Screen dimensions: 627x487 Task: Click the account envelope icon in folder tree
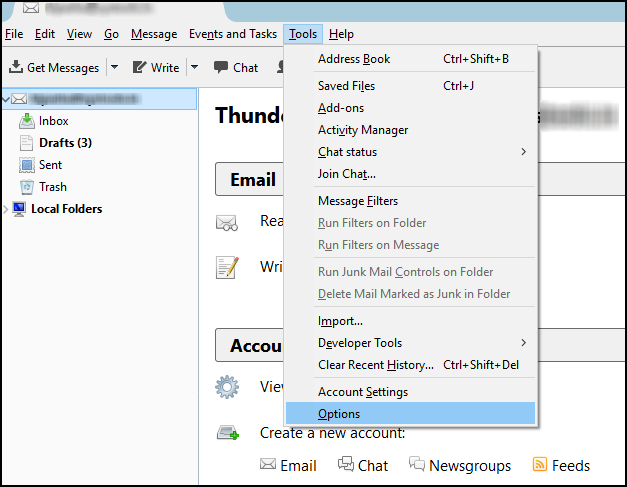[x=19, y=99]
